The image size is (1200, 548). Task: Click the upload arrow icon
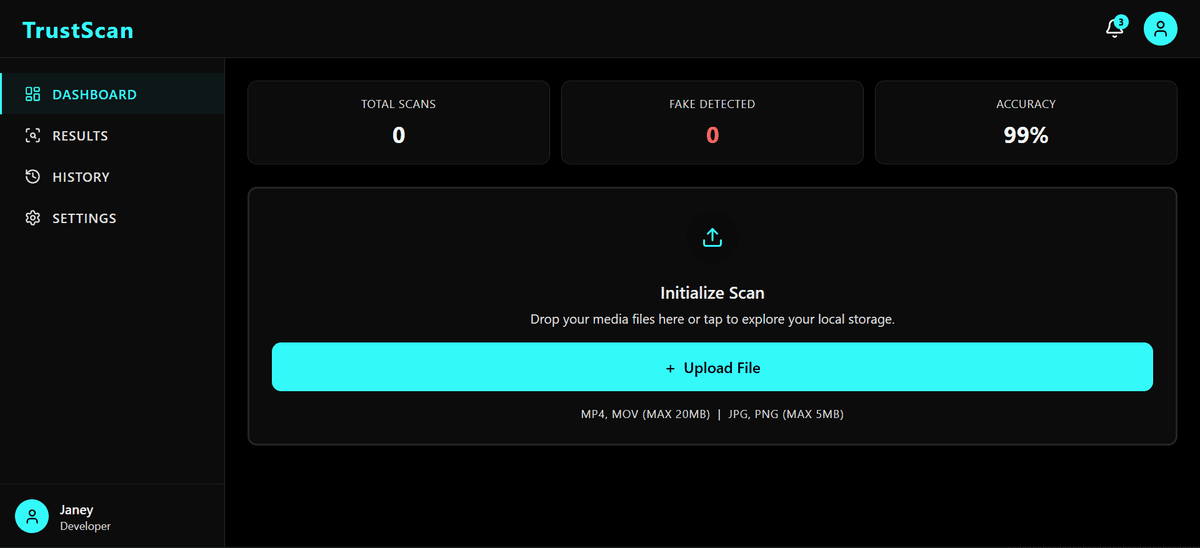(712, 238)
